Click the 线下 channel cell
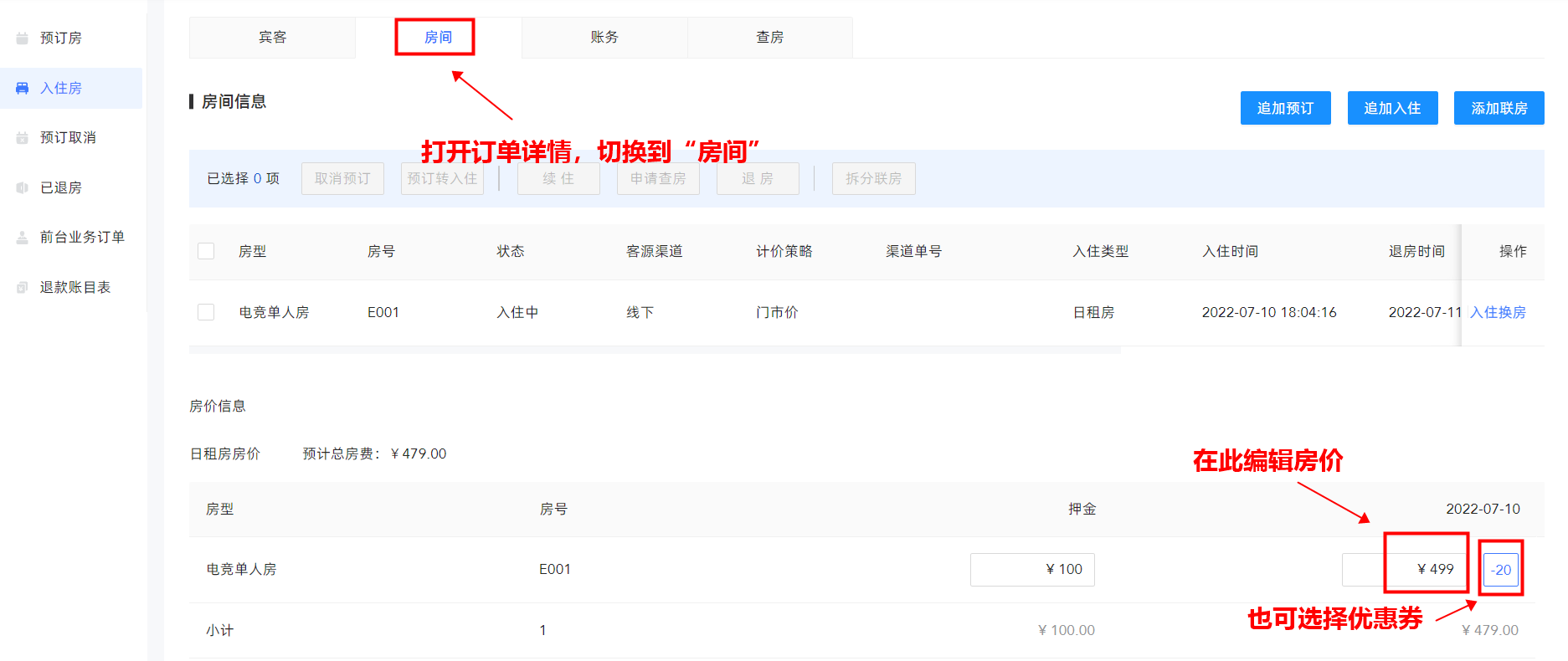The image size is (1568, 661). click(640, 312)
